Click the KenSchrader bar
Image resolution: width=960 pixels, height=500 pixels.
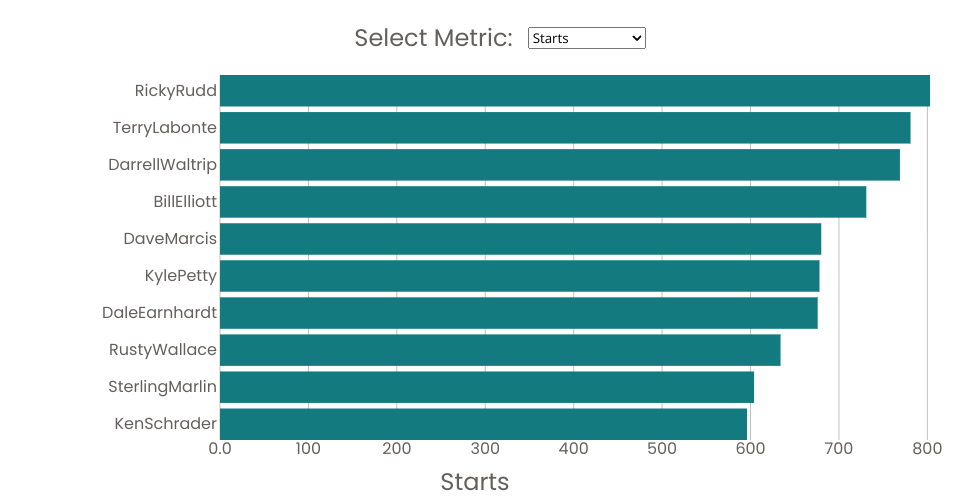click(484, 424)
